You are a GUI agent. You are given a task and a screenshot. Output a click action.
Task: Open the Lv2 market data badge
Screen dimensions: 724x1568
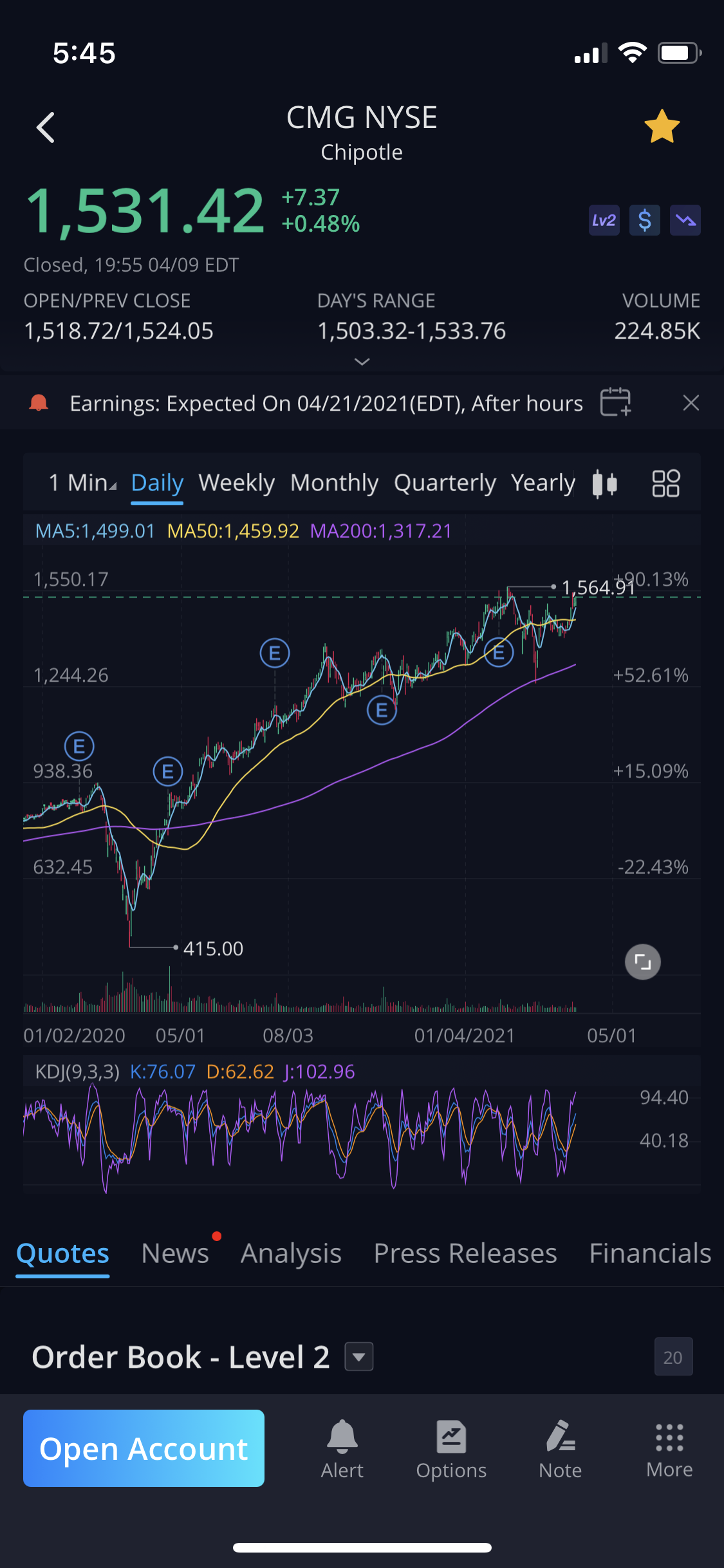coord(604,221)
